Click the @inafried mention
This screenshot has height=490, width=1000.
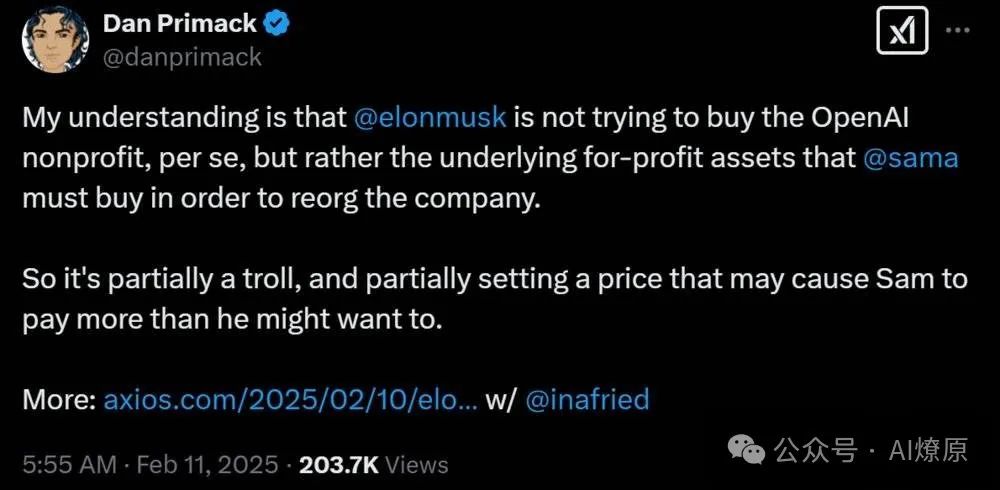[x=587, y=400]
